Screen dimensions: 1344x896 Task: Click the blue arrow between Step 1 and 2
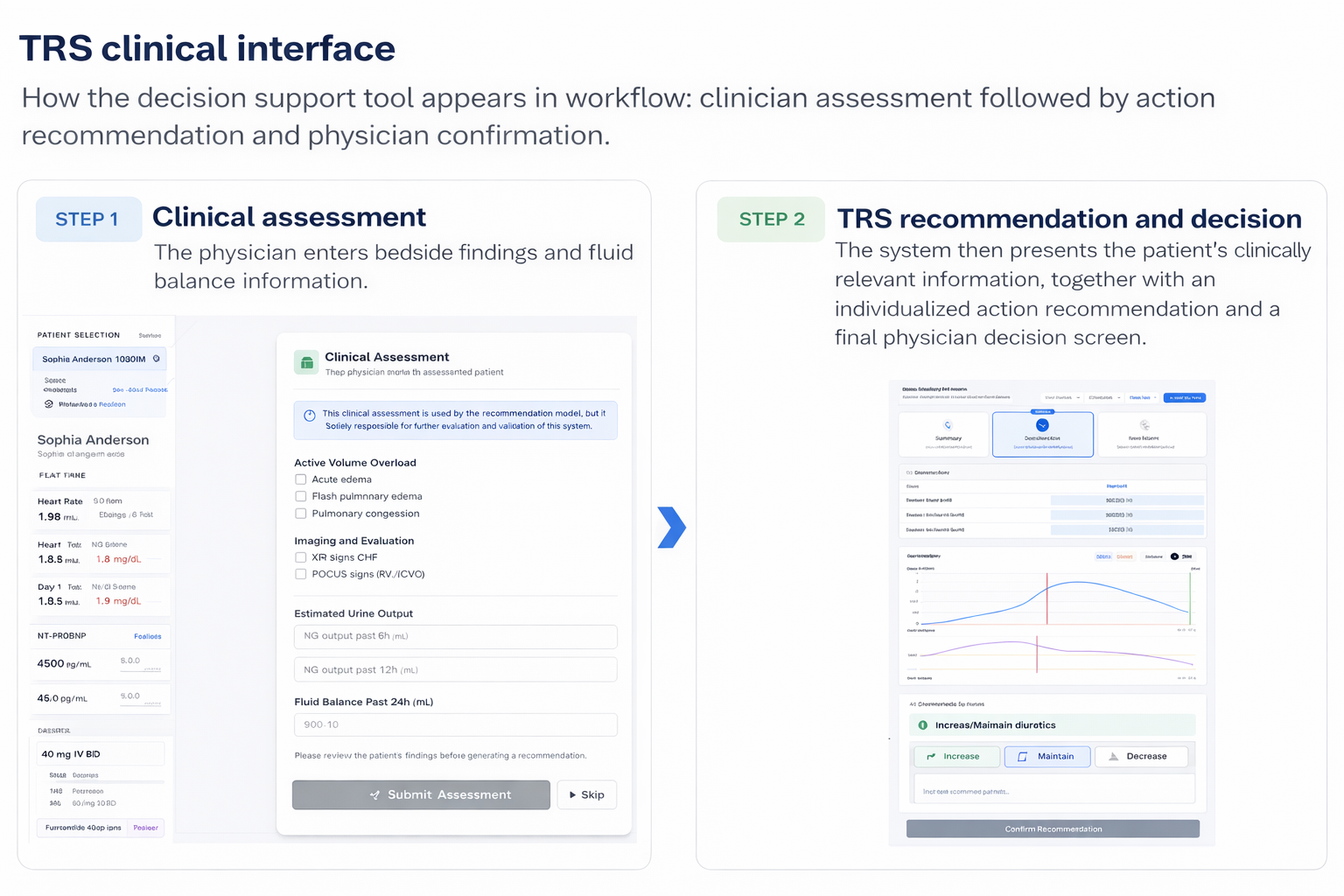coord(671,527)
